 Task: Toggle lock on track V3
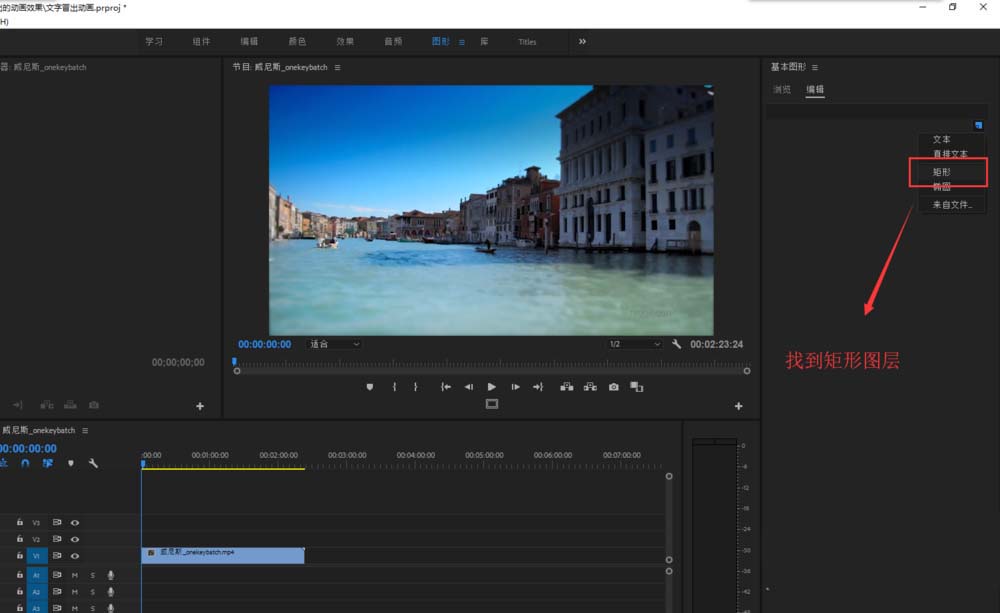coord(20,522)
